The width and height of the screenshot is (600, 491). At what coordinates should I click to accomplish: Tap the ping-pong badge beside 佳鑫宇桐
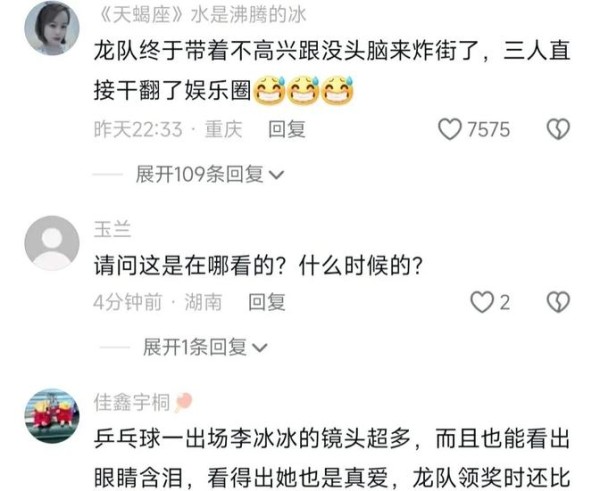183,403
